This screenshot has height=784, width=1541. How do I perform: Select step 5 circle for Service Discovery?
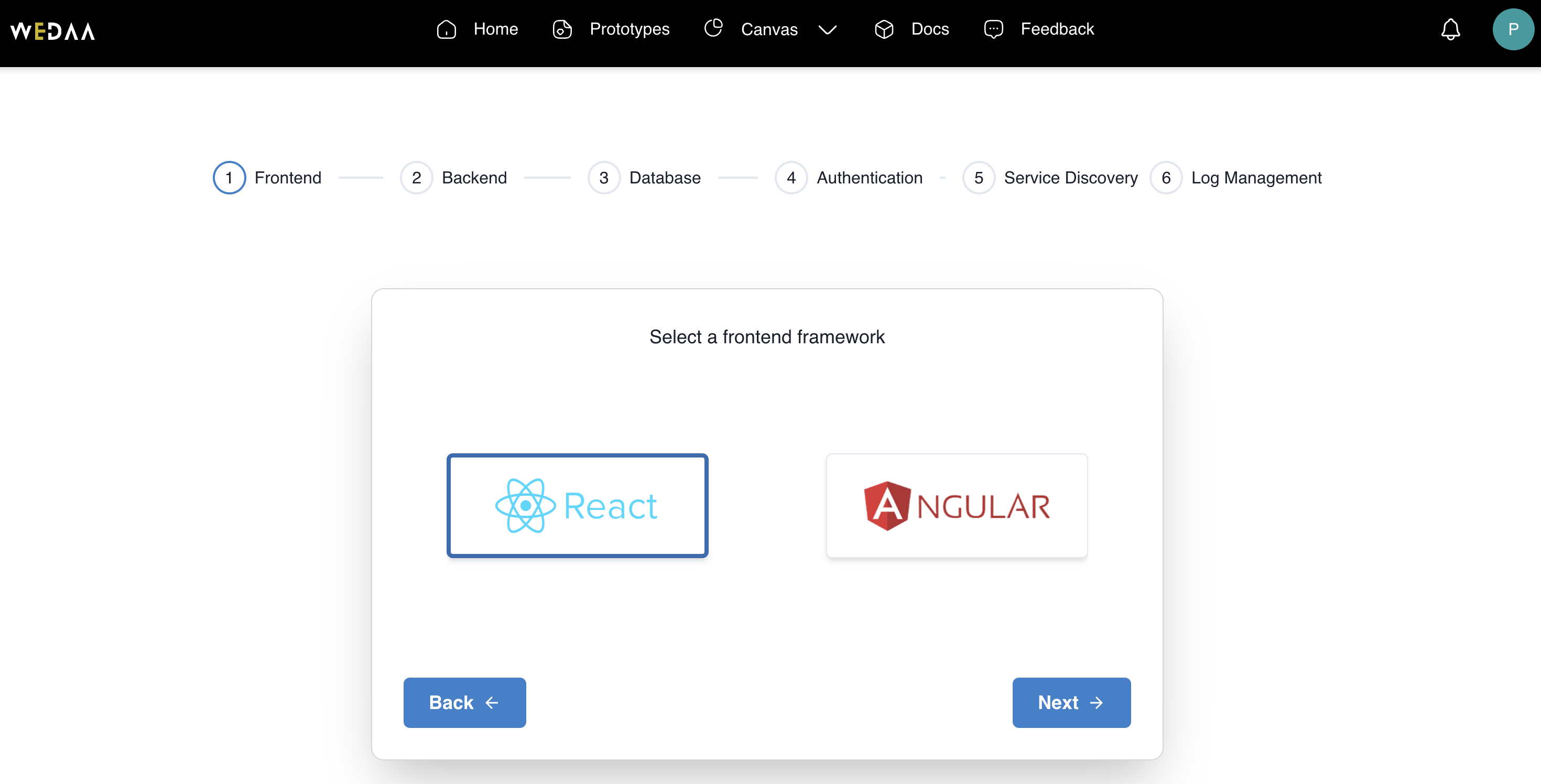click(x=979, y=178)
